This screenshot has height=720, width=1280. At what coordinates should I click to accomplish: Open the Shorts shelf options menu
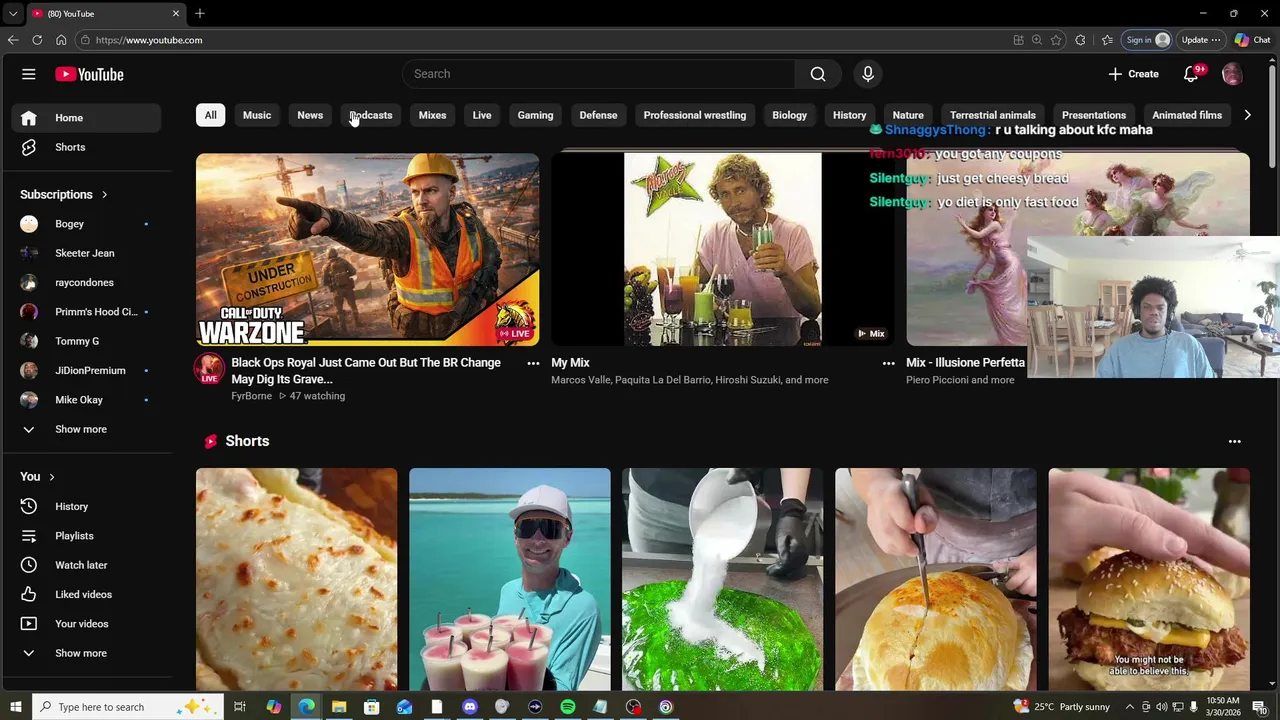coord(1234,441)
